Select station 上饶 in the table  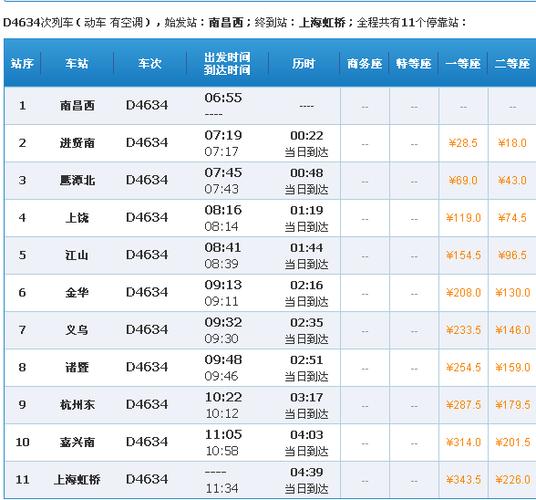77,218
